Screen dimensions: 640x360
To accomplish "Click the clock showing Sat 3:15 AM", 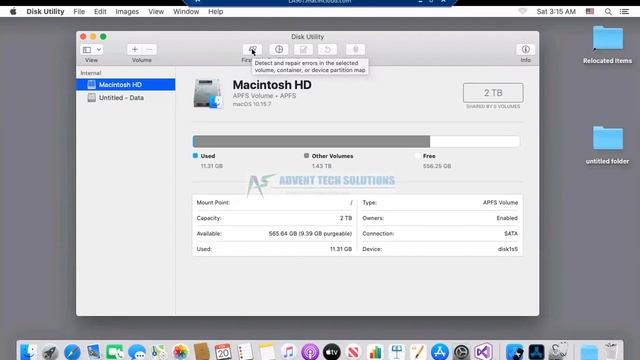I will point(556,11).
